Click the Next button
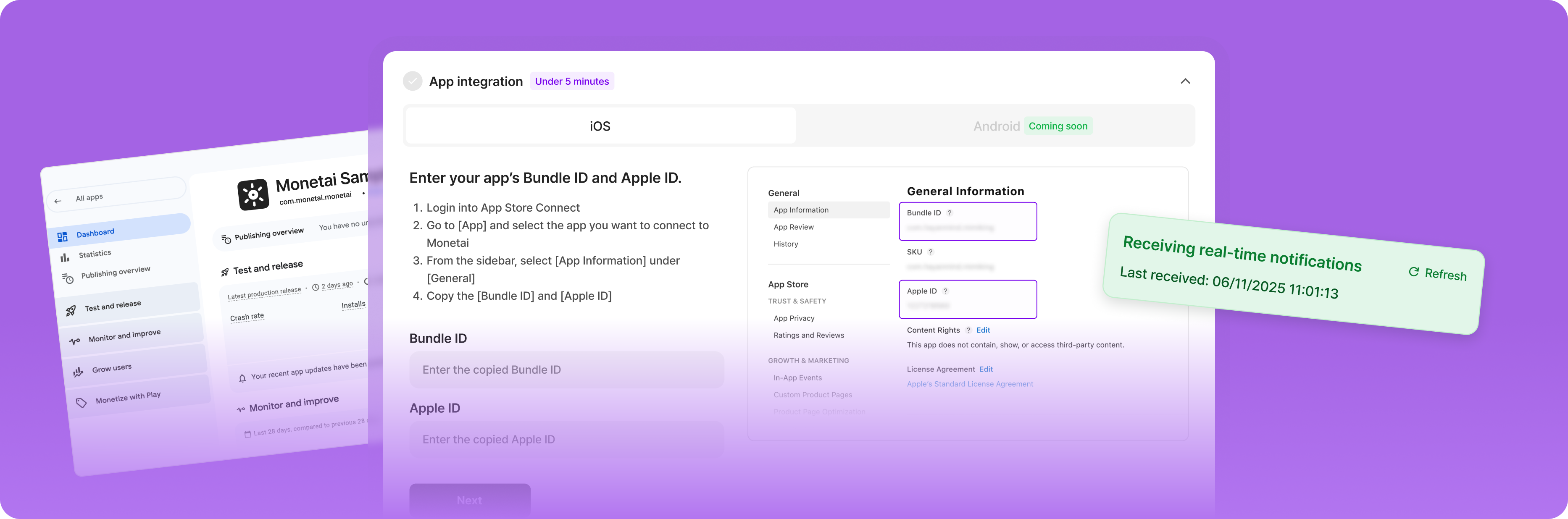Viewport: 1568px width, 519px height. point(470,500)
